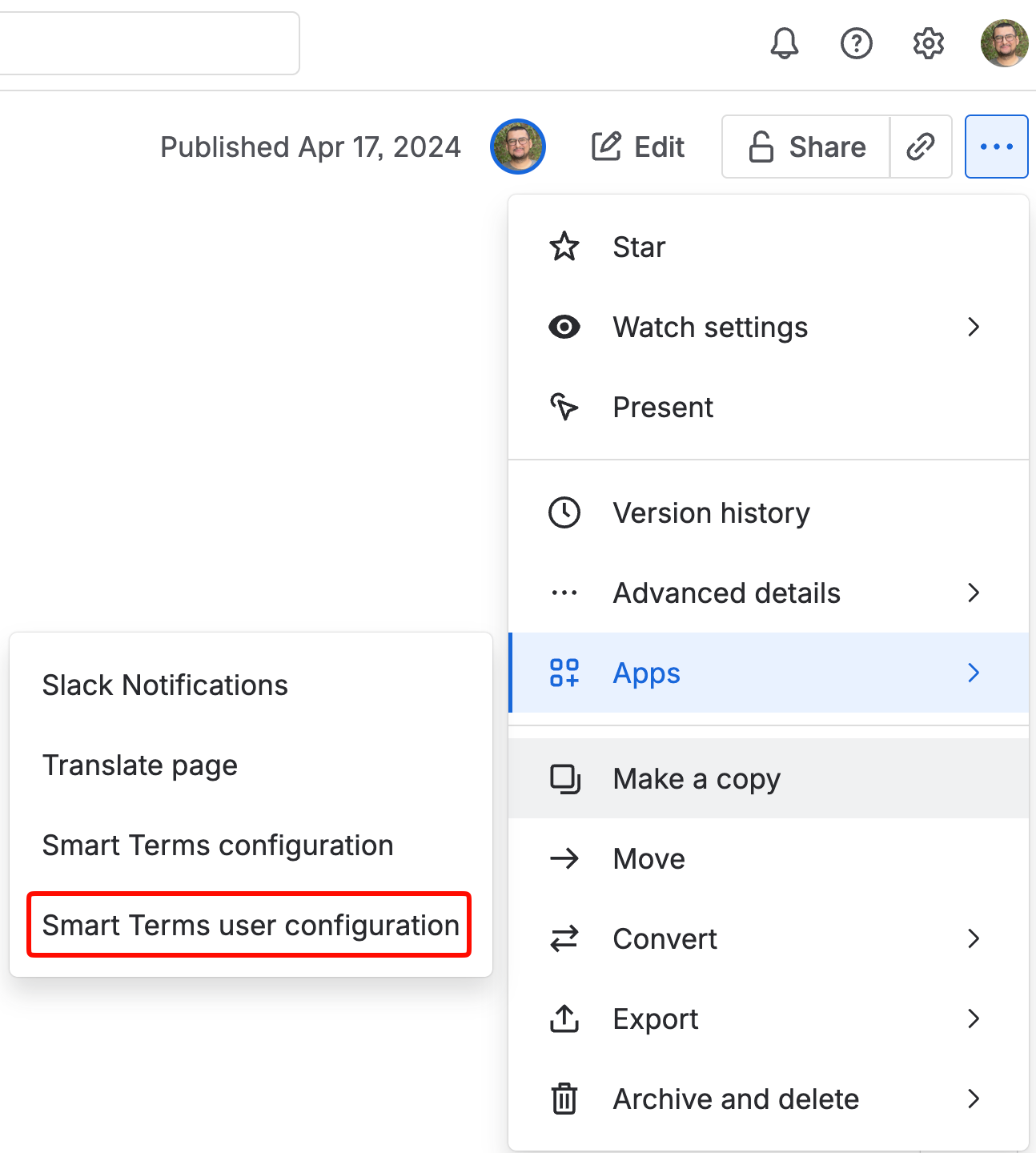This screenshot has height=1153, width=1036.
Task: Click the profile avatar in top bar
Action: (x=1004, y=43)
